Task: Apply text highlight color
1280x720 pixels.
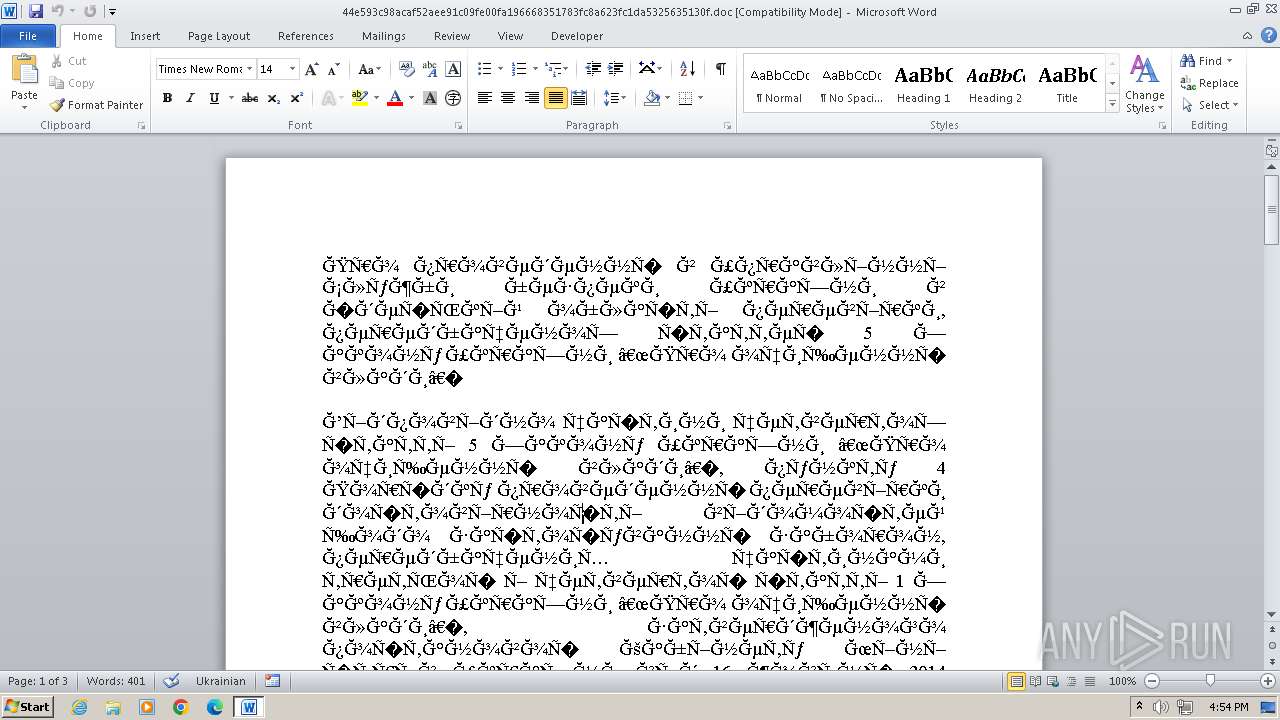Action: [x=360, y=98]
